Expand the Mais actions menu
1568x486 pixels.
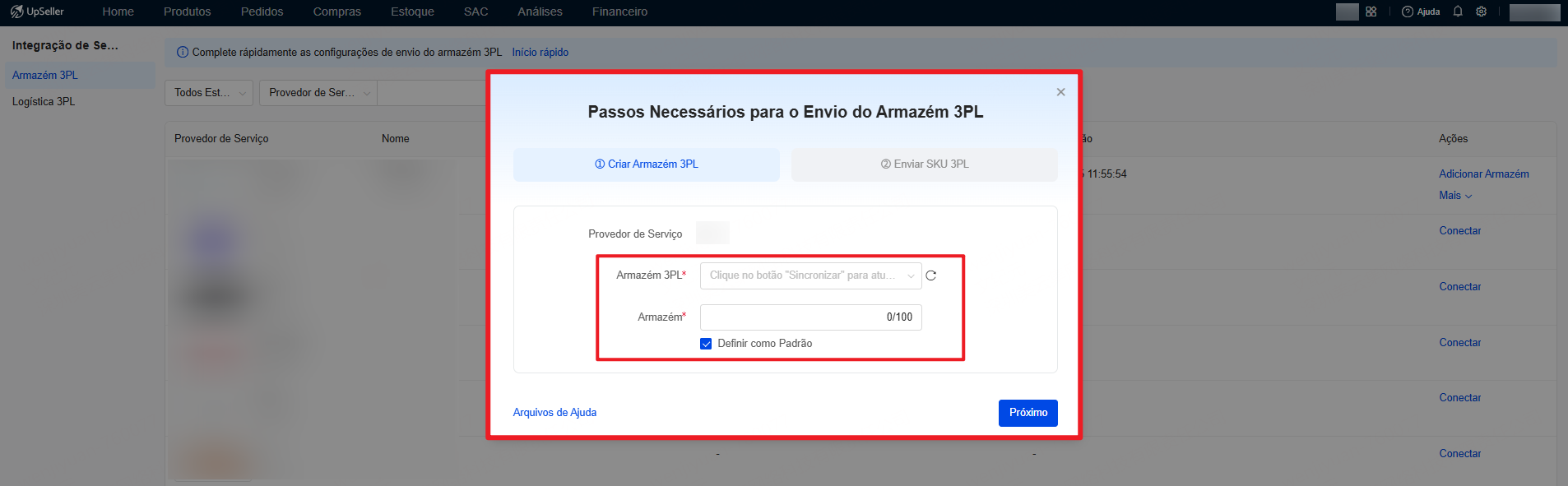click(1455, 196)
